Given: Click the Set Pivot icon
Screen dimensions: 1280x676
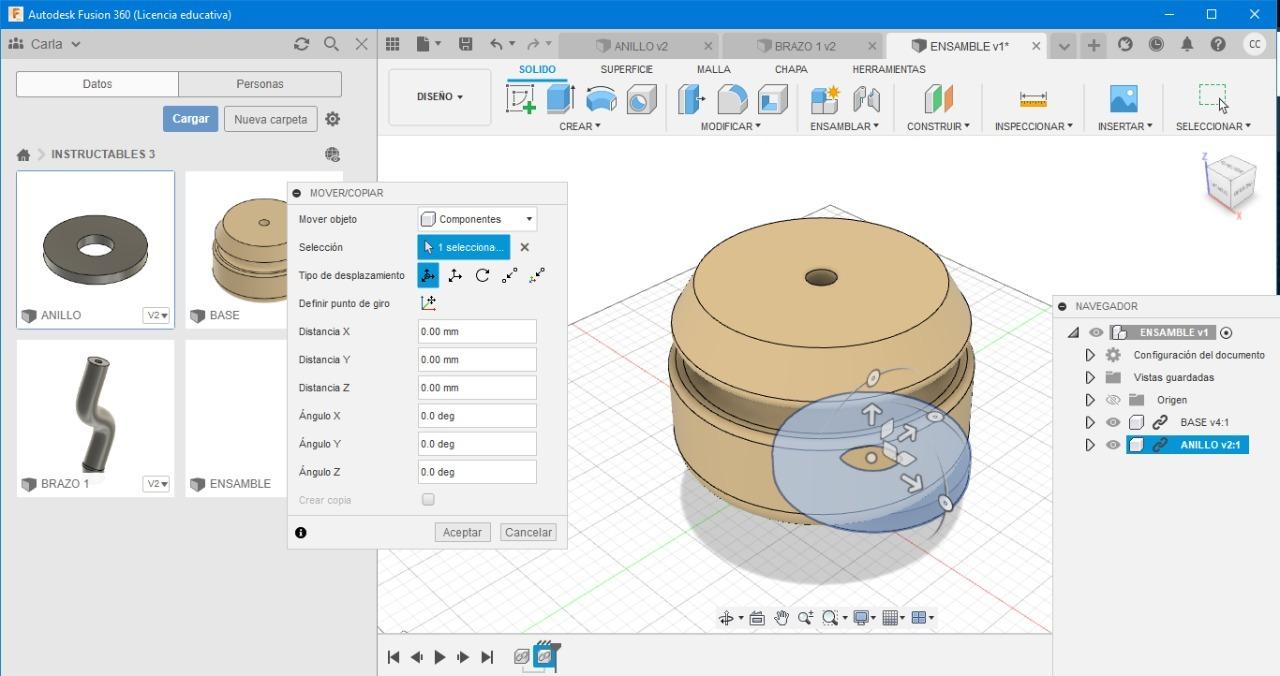Looking at the screenshot, I should point(428,303).
